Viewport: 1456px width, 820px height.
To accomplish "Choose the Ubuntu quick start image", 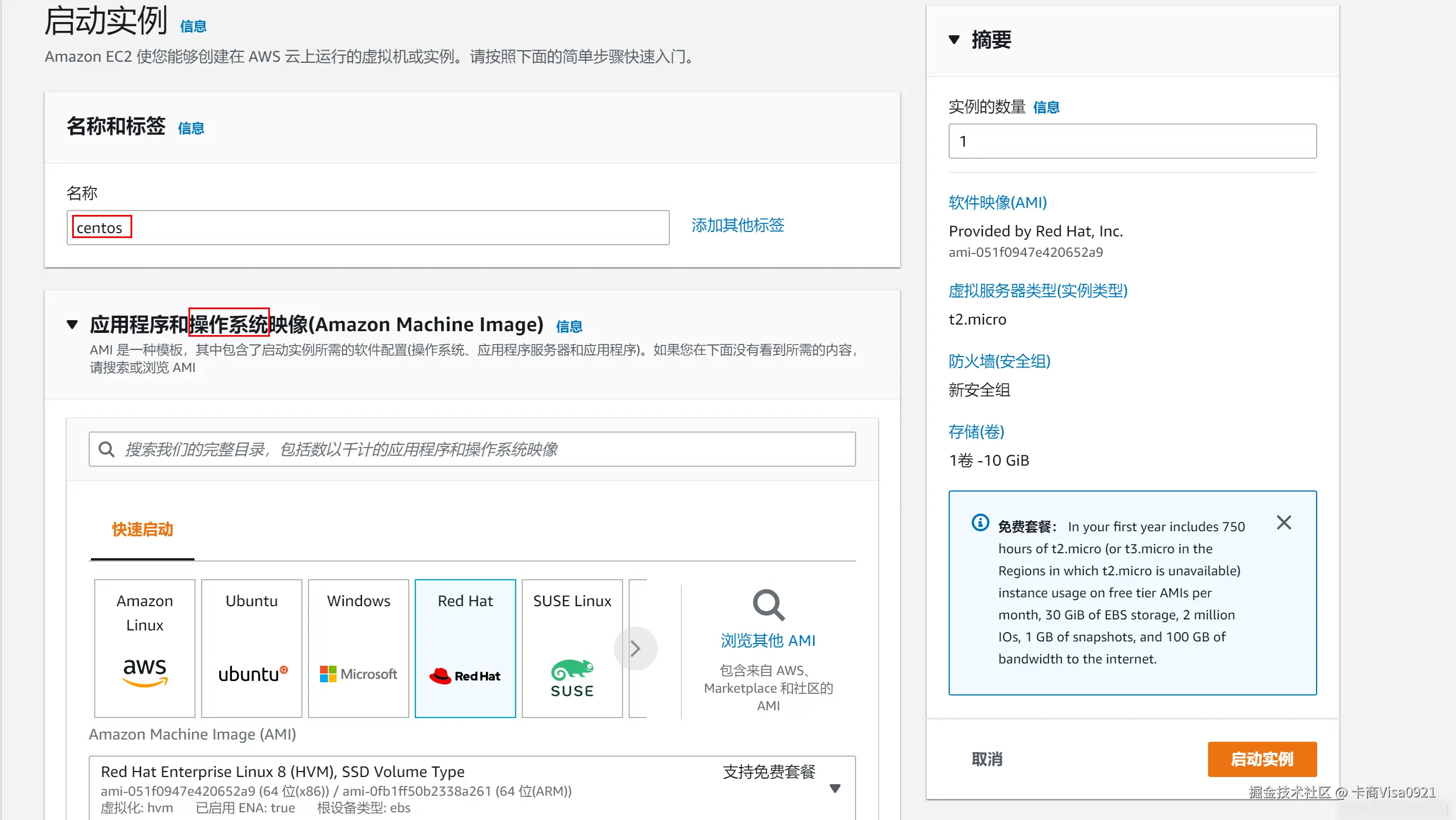I will point(252,648).
